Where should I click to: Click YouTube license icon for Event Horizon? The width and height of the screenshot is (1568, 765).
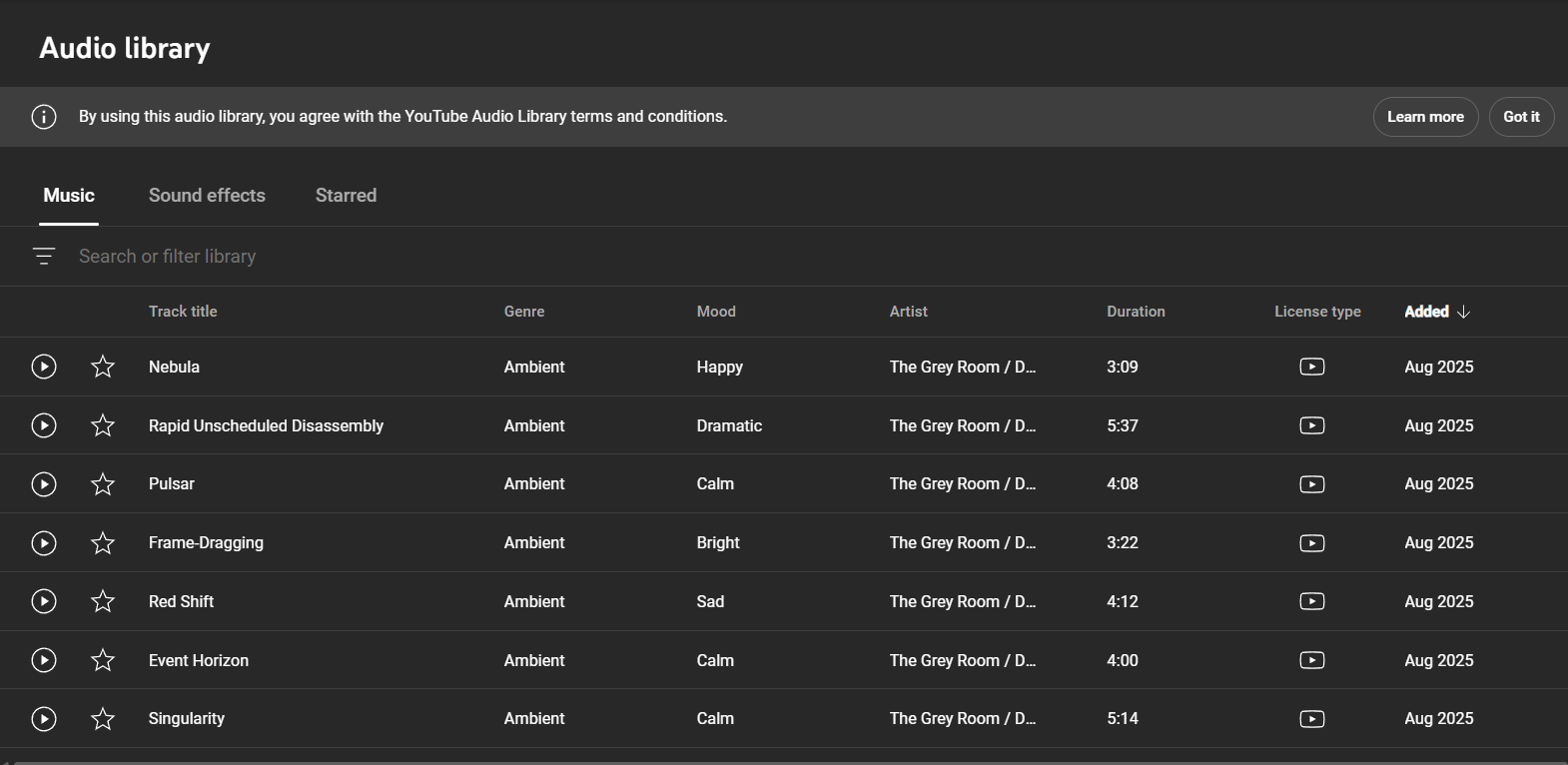[x=1312, y=660]
